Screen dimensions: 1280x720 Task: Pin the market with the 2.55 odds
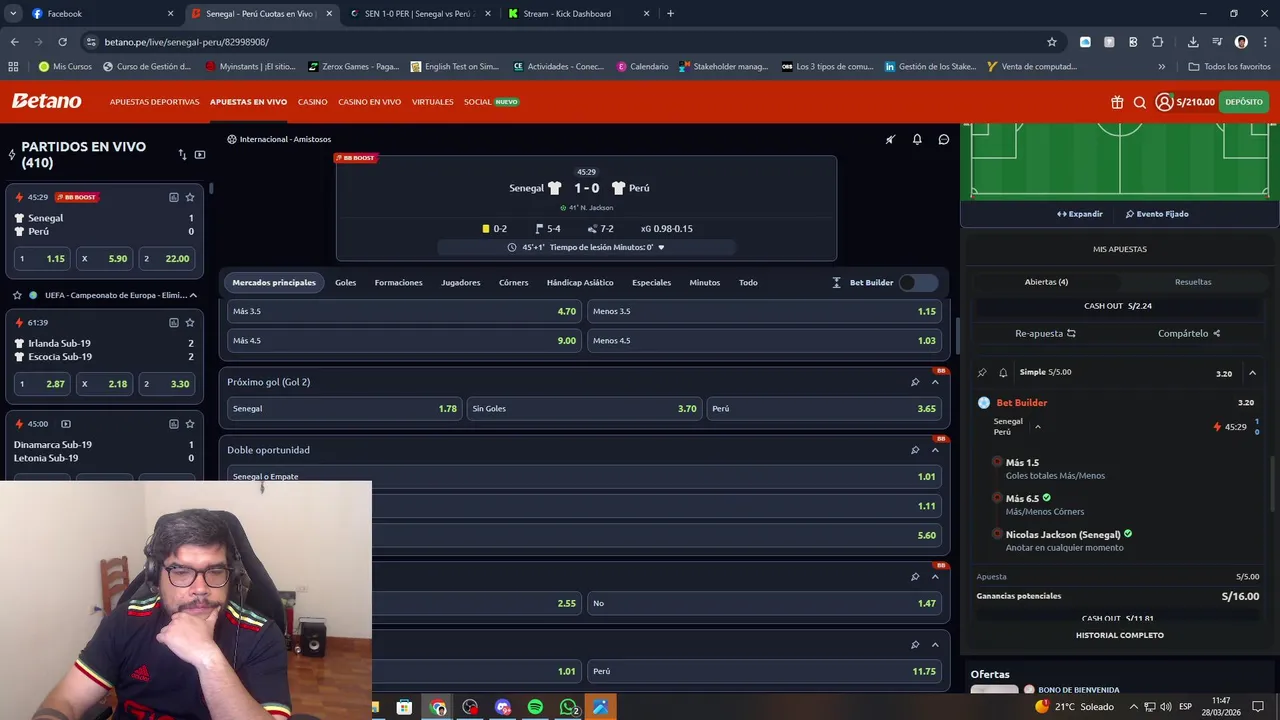point(915,577)
